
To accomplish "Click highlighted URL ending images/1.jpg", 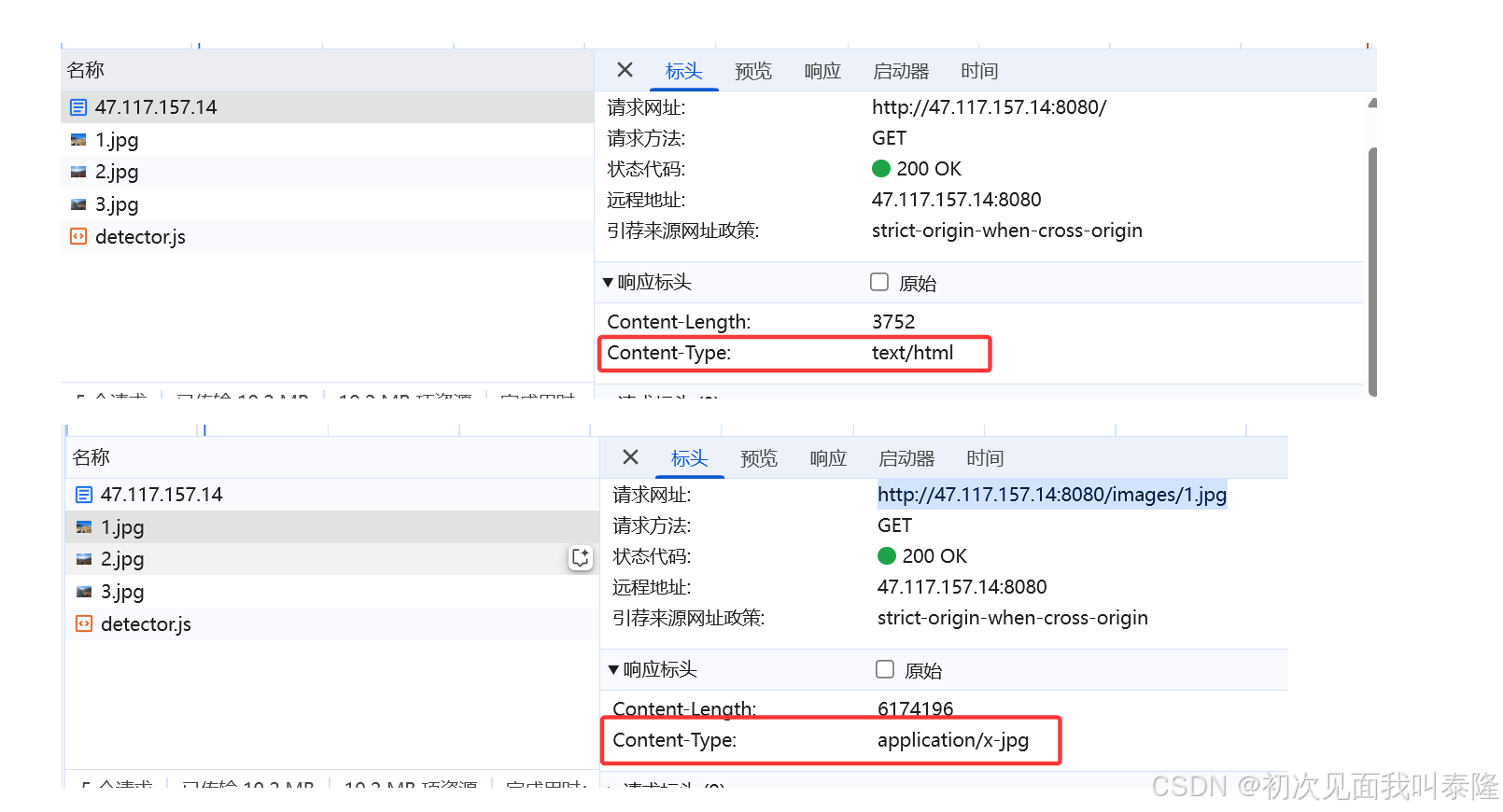I will click(x=1052, y=495).
